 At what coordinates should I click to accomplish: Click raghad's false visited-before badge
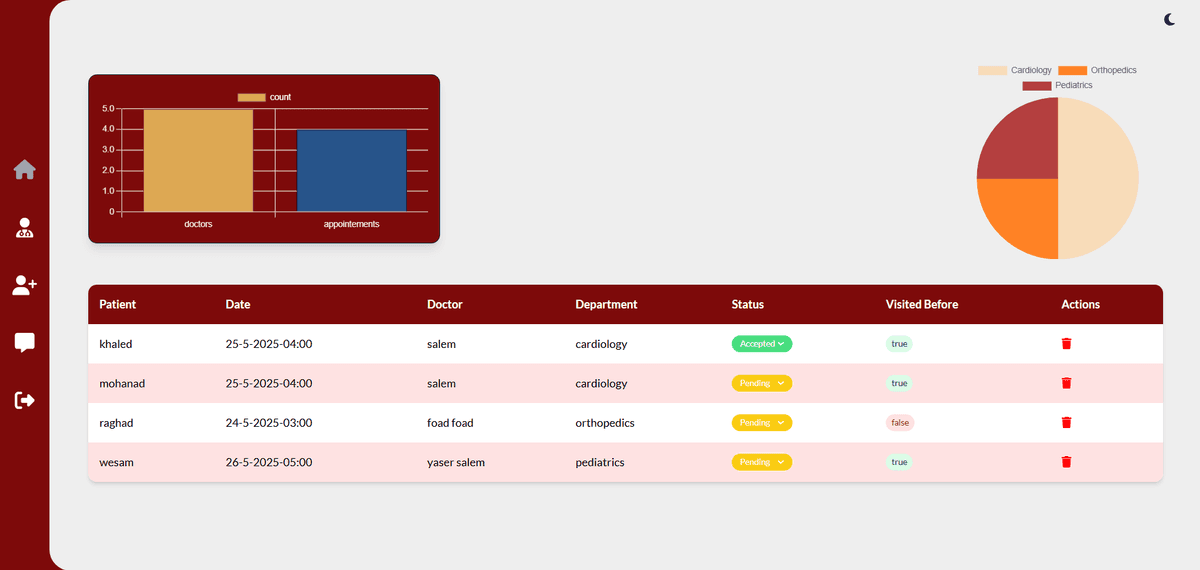(x=900, y=423)
